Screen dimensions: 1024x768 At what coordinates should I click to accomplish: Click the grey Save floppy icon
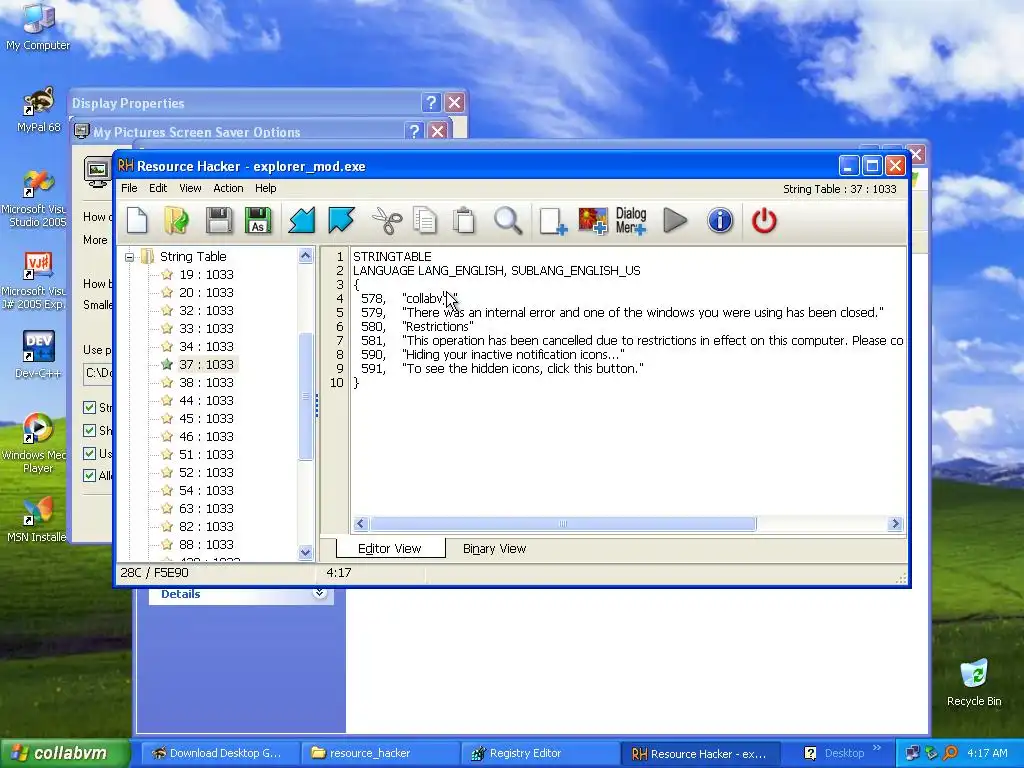219,220
